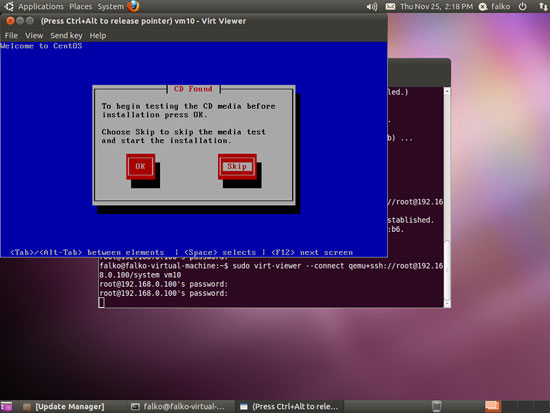
Task: Open the date and time calendar
Action: click(x=436, y=6)
